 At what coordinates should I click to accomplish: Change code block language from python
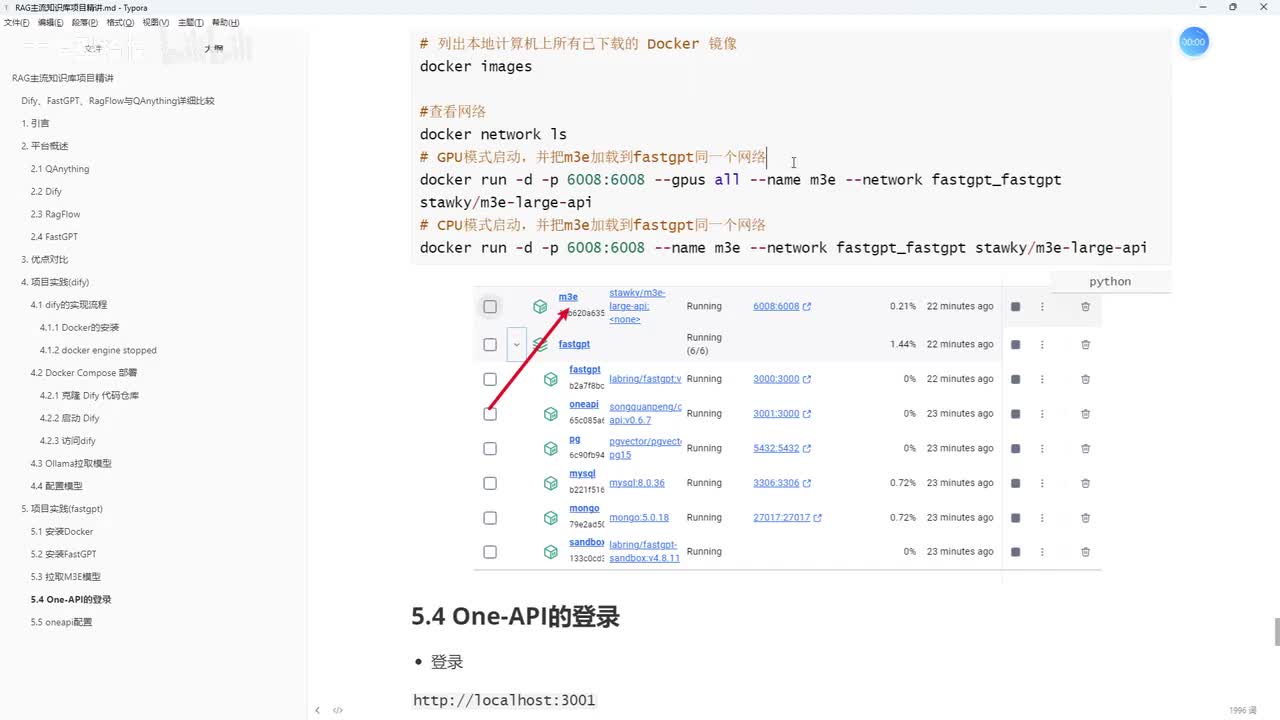pos(1110,282)
